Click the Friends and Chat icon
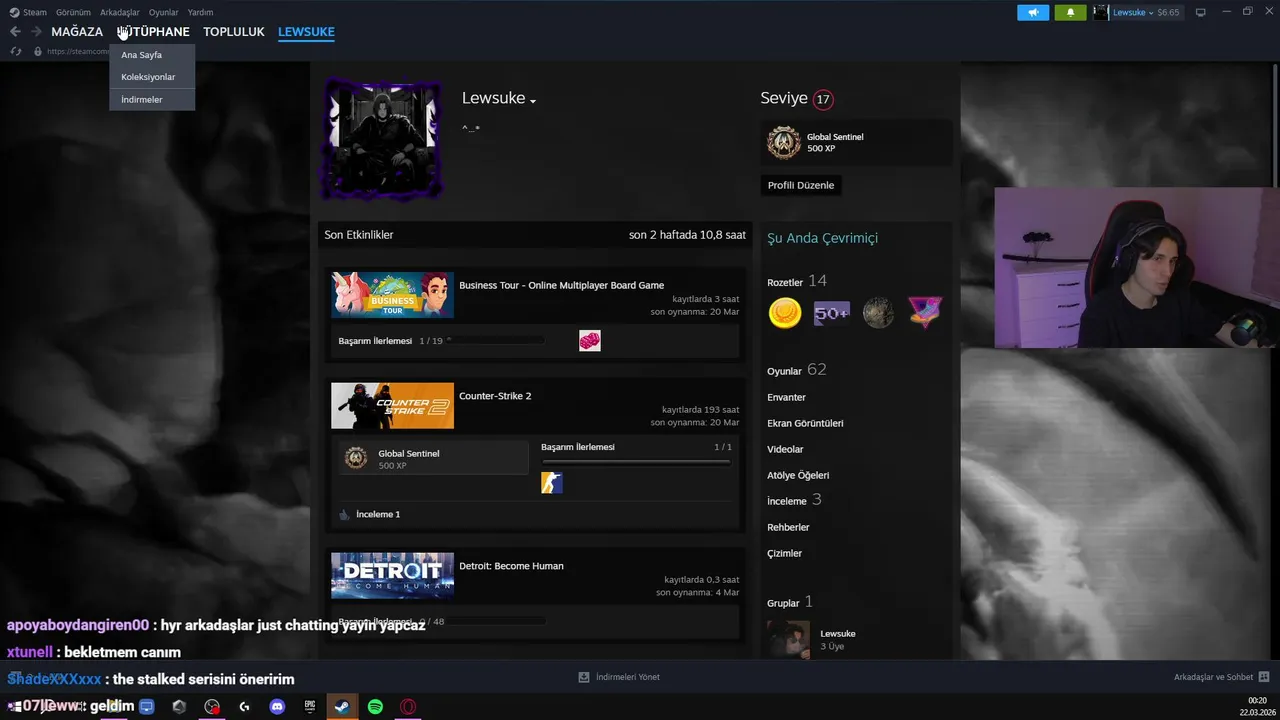 (1264, 677)
